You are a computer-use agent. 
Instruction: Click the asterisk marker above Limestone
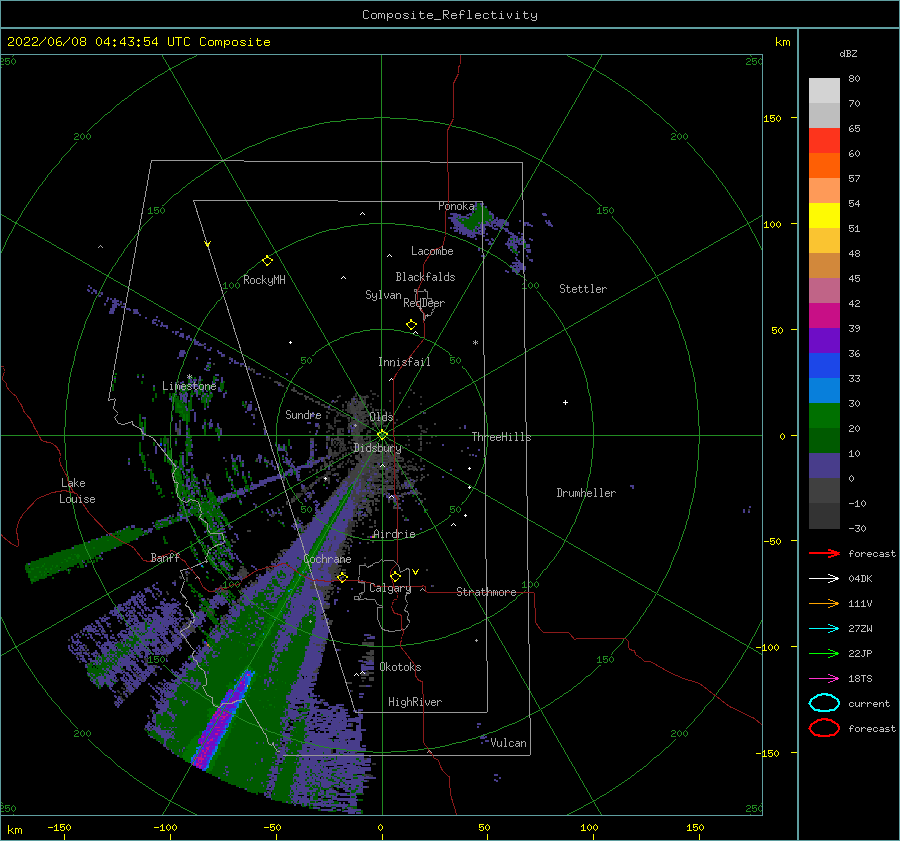189,378
